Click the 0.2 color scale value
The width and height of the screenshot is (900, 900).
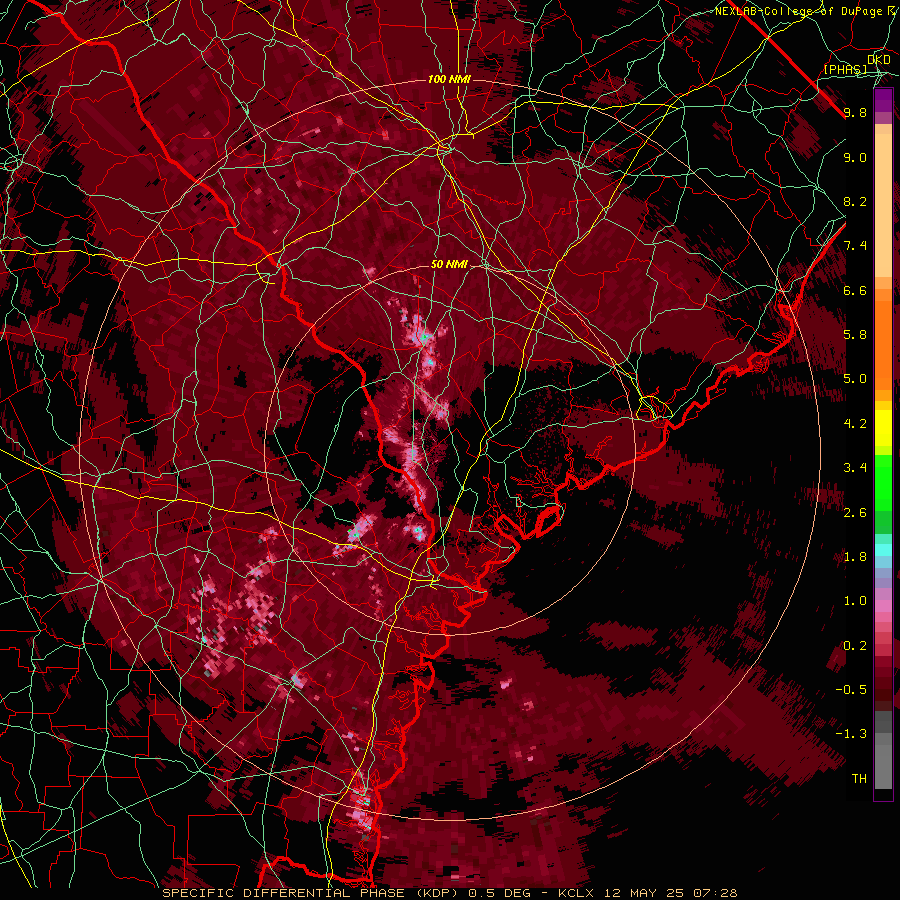click(x=855, y=646)
